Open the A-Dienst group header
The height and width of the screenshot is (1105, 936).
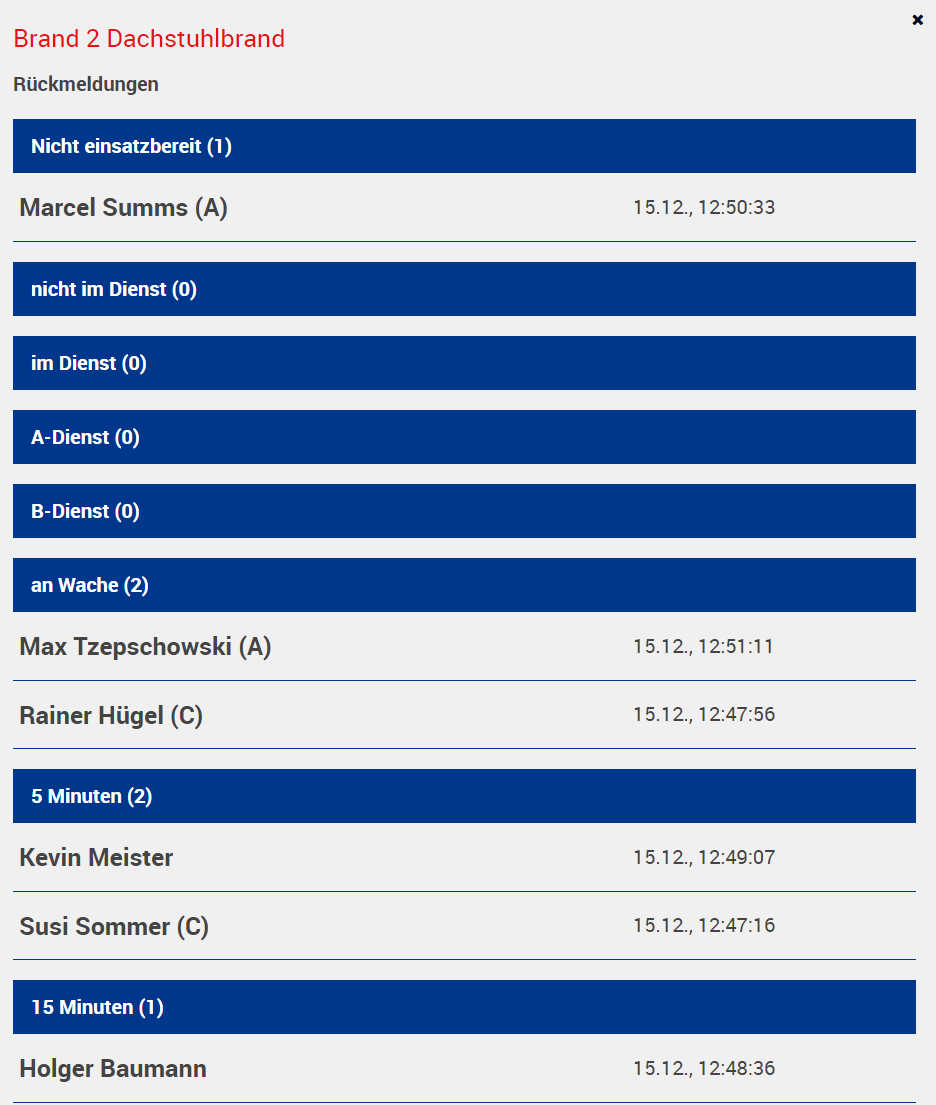(464, 437)
